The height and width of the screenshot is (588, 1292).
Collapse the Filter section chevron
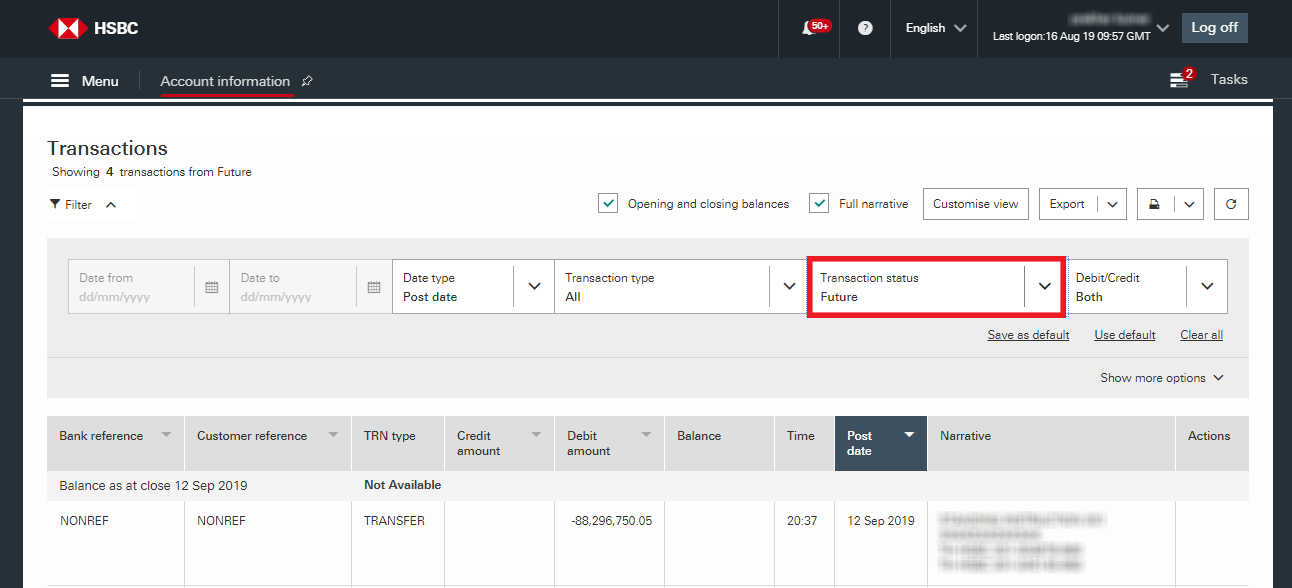click(x=111, y=204)
